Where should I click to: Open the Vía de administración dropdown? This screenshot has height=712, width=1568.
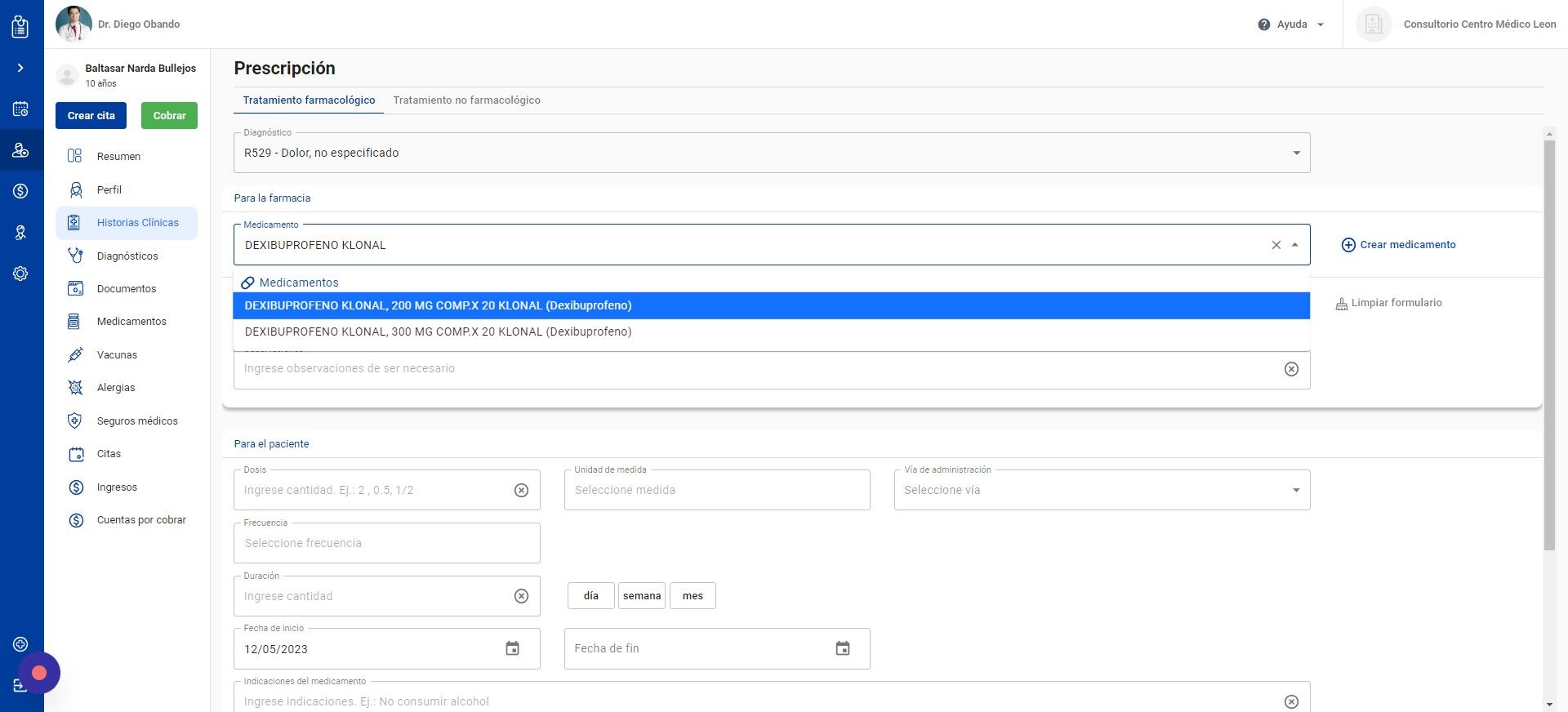[x=1102, y=490]
